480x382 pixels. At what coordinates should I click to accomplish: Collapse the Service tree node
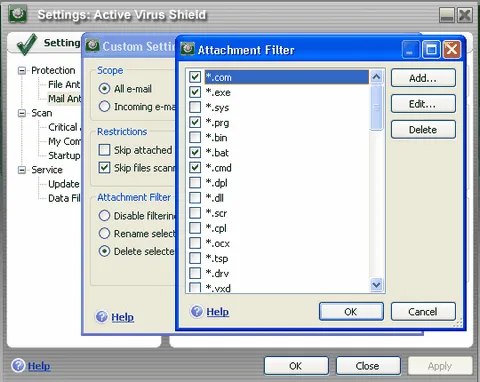pyautogui.click(x=22, y=170)
